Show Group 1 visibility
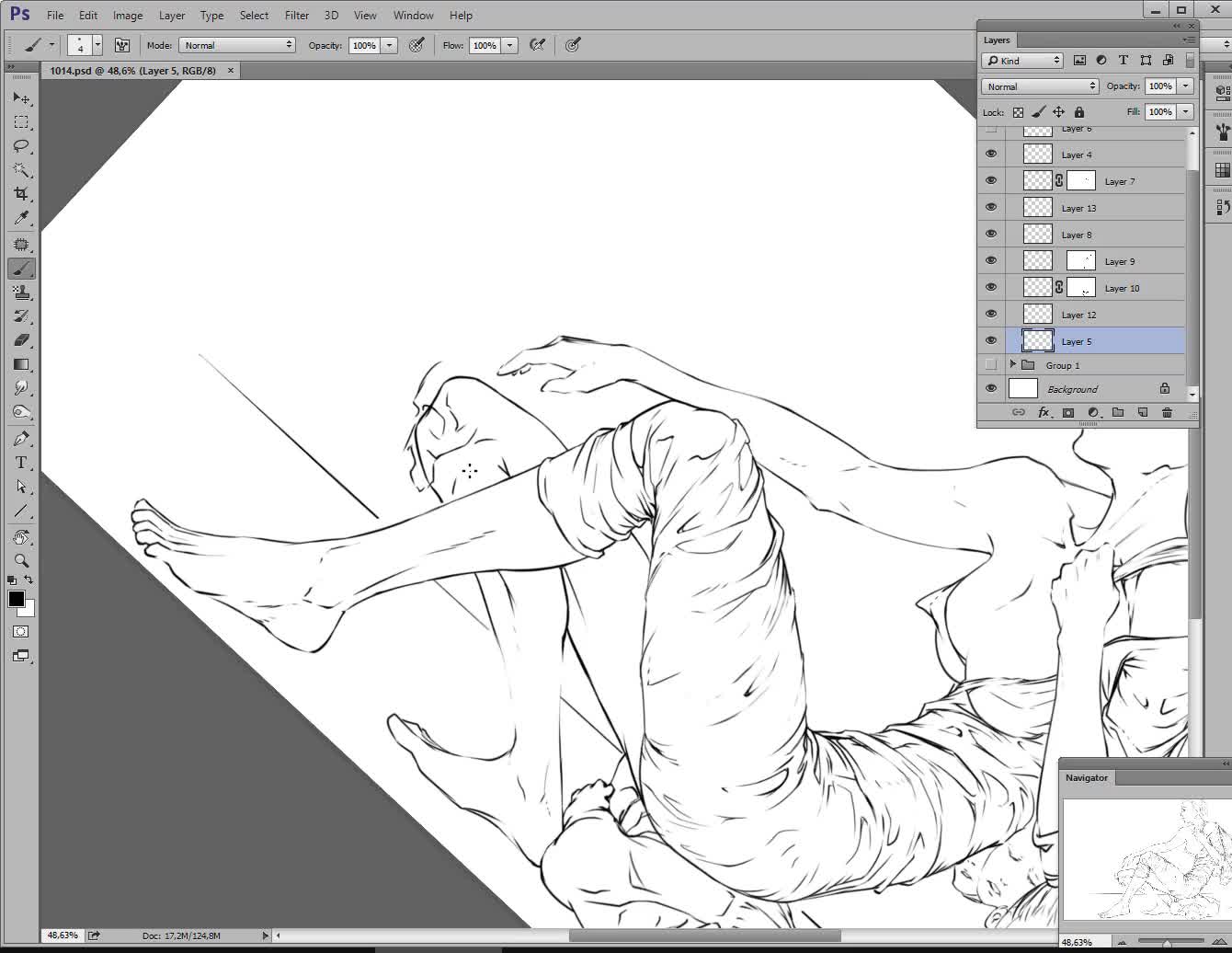The height and width of the screenshot is (953, 1232). pos(991,365)
